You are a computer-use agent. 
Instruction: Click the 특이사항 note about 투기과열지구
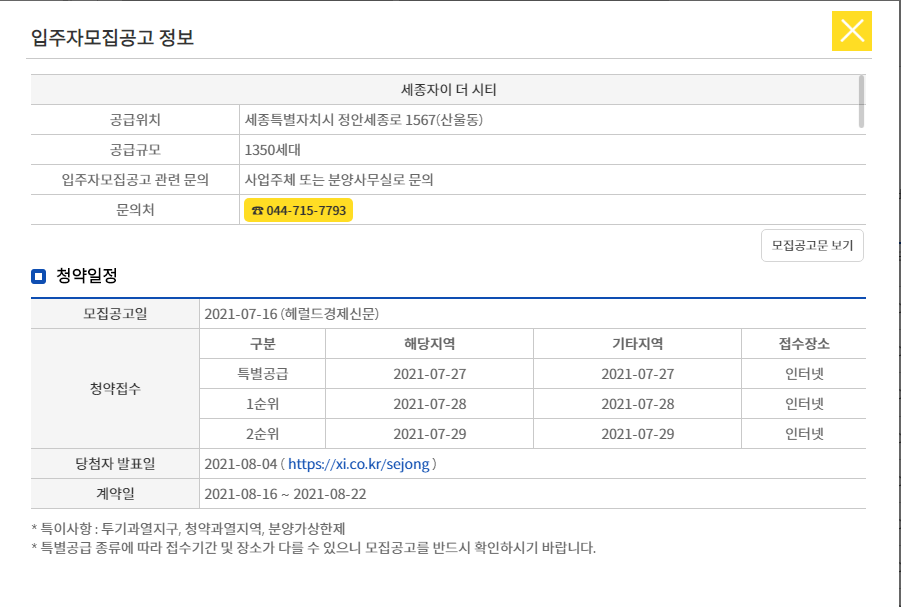pyautogui.click(x=188, y=529)
